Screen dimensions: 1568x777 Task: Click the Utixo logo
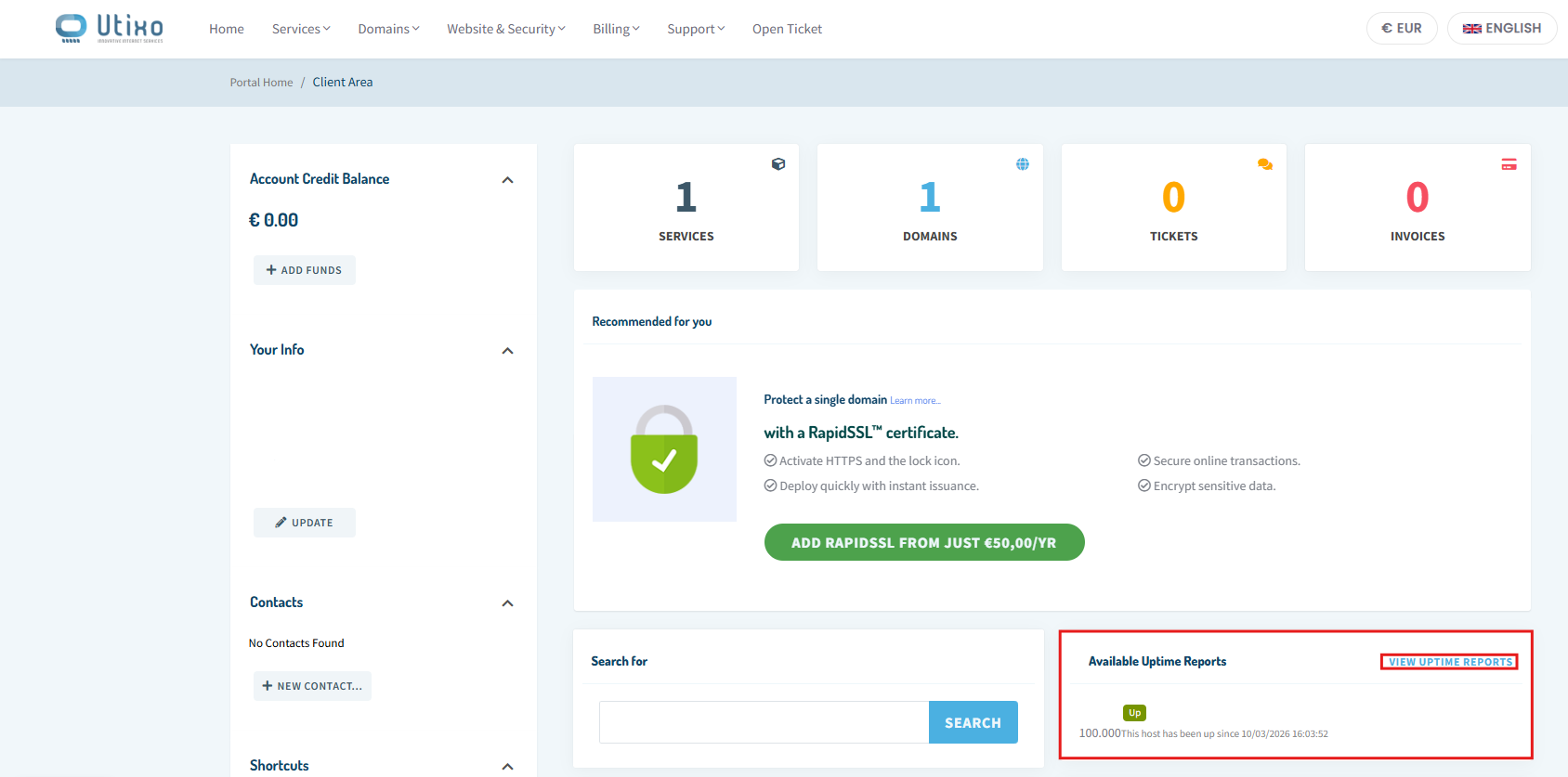[110, 29]
